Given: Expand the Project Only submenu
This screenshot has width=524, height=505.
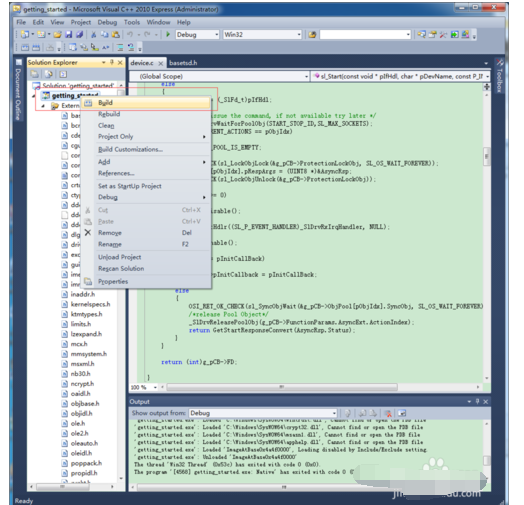Looking at the screenshot, I should [x=147, y=136].
